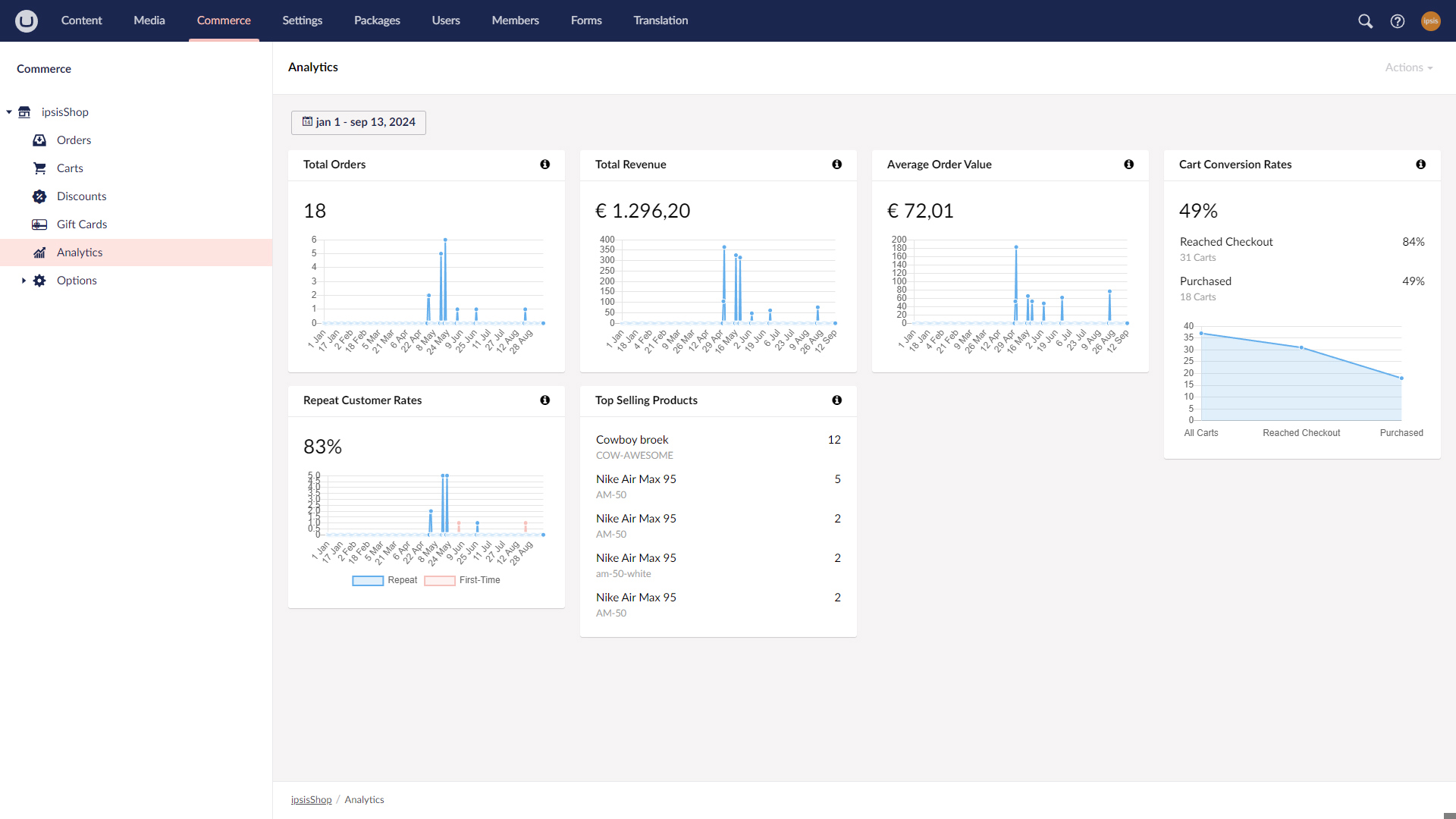Click Repeat Customer Rates info icon
The image size is (1456, 819).
point(544,400)
